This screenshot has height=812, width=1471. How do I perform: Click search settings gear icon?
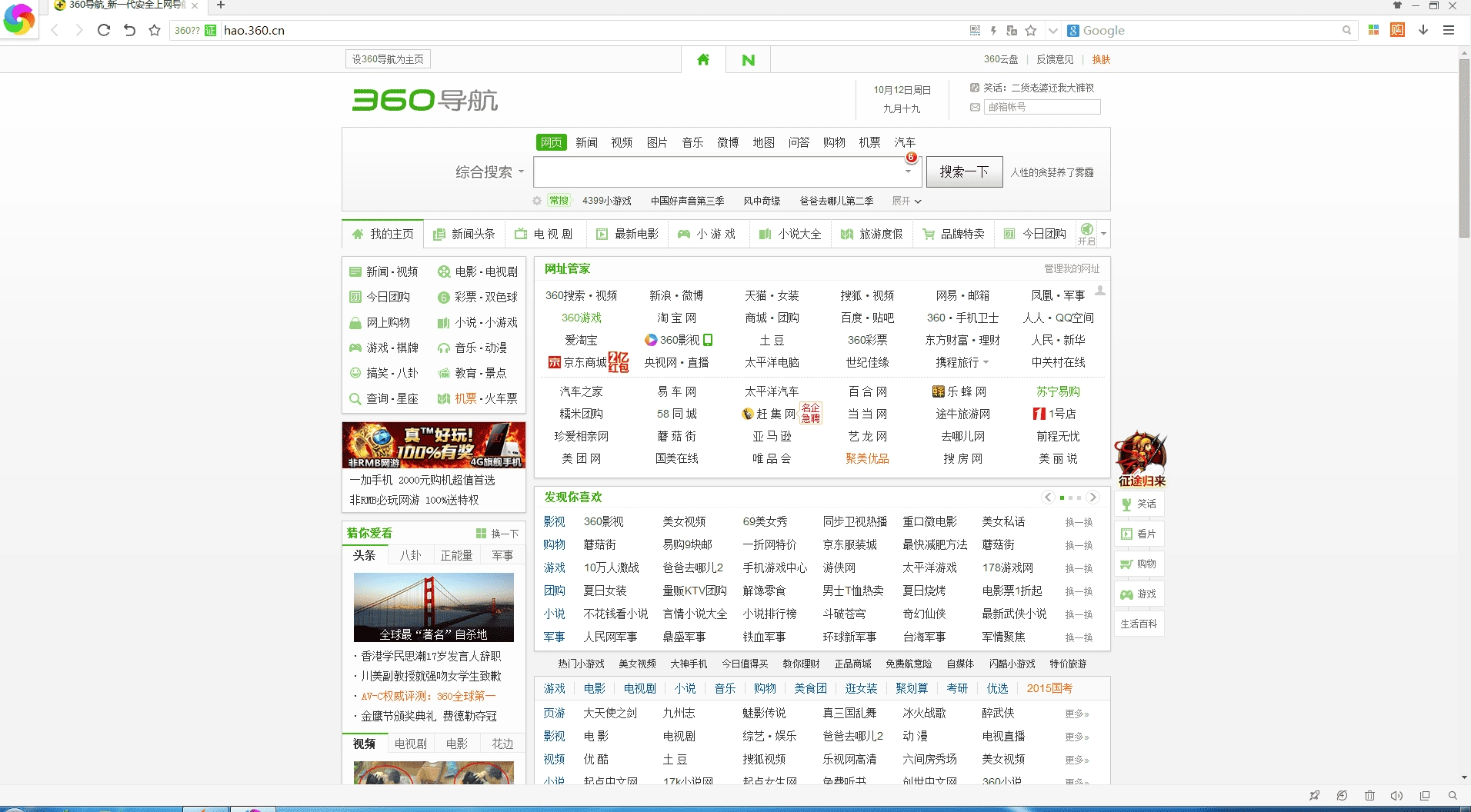tap(537, 201)
